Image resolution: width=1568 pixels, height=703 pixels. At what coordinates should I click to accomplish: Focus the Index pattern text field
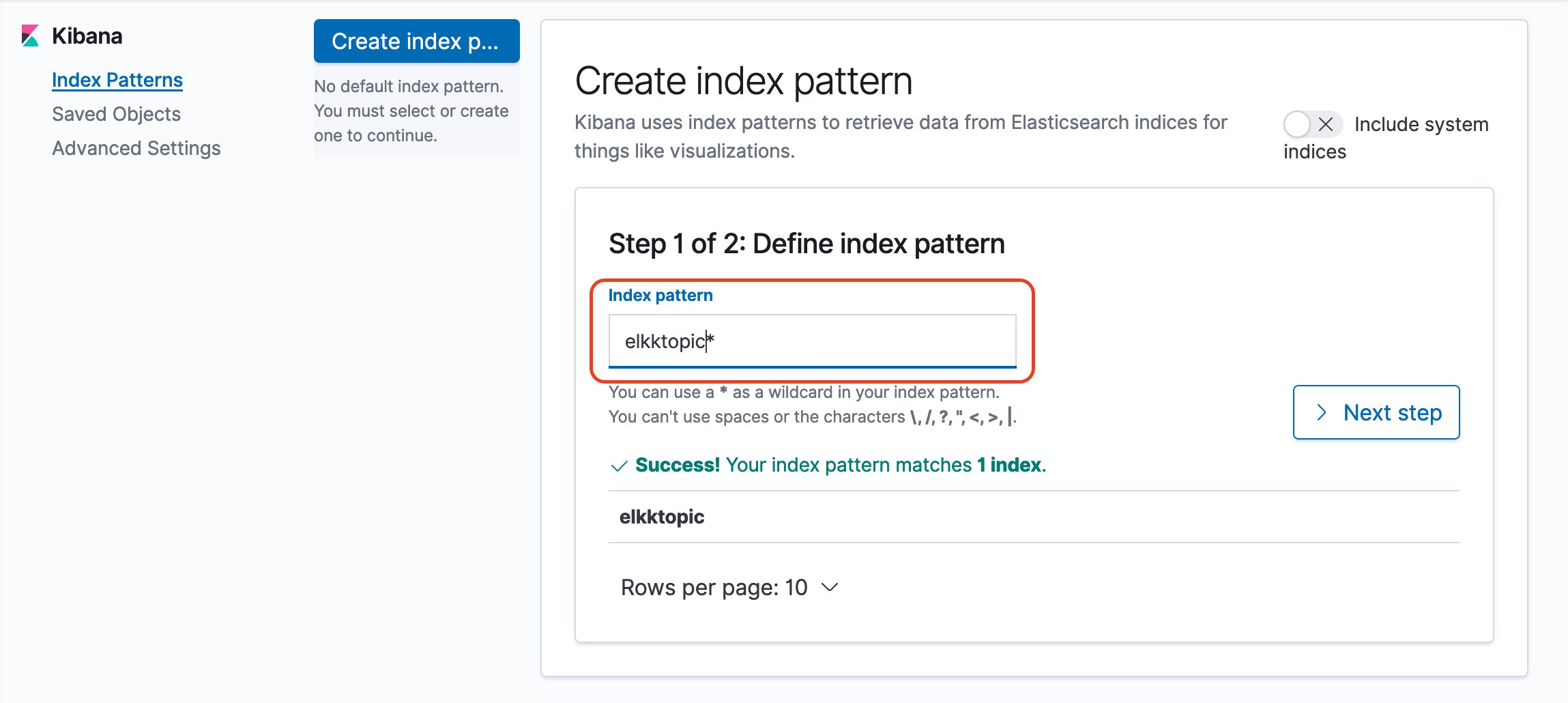(x=812, y=341)
